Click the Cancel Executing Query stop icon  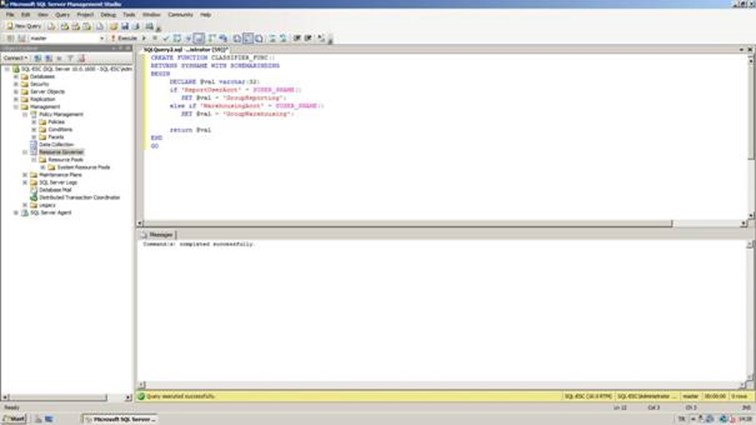click(x=154, y=38)
